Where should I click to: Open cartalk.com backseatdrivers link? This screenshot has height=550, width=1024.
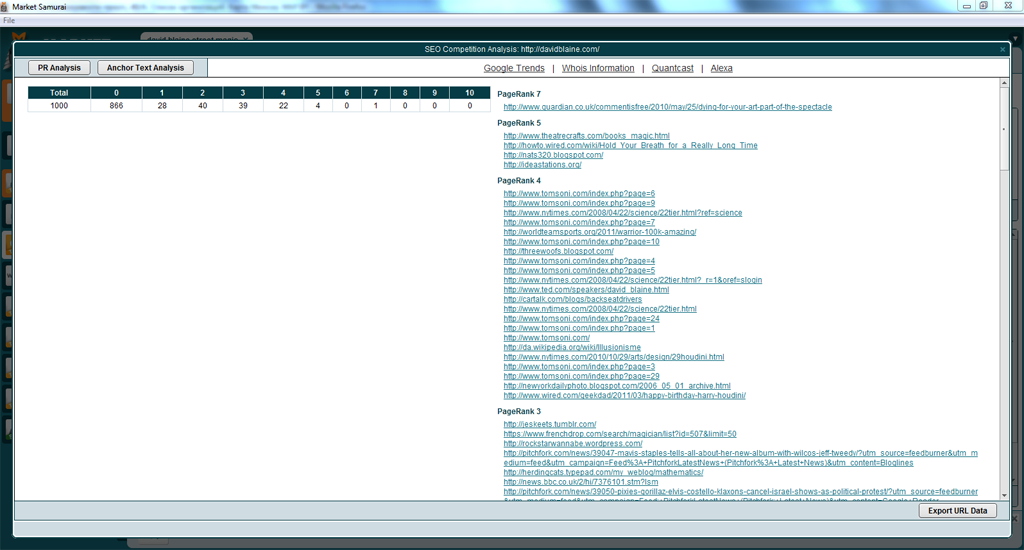(x=572, y=299)
